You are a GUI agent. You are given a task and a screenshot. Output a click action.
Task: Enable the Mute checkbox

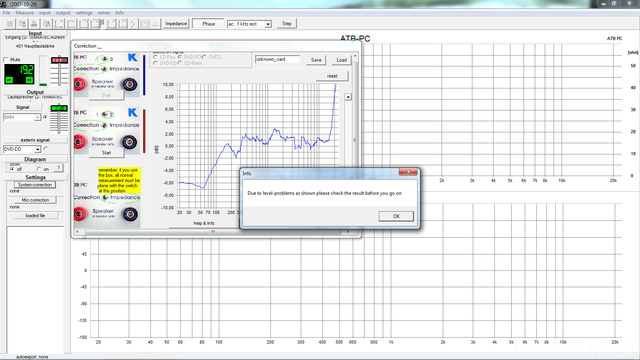(x=6, y=60)
